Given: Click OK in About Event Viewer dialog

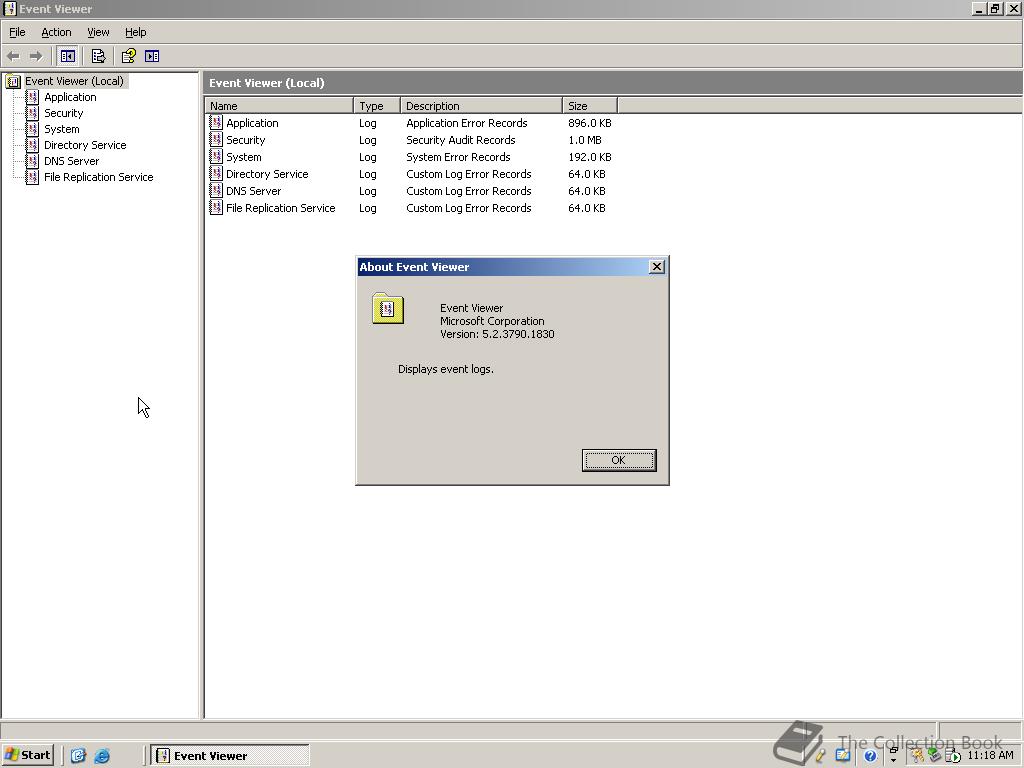Looking at the screenshot, I should point(618,460).
